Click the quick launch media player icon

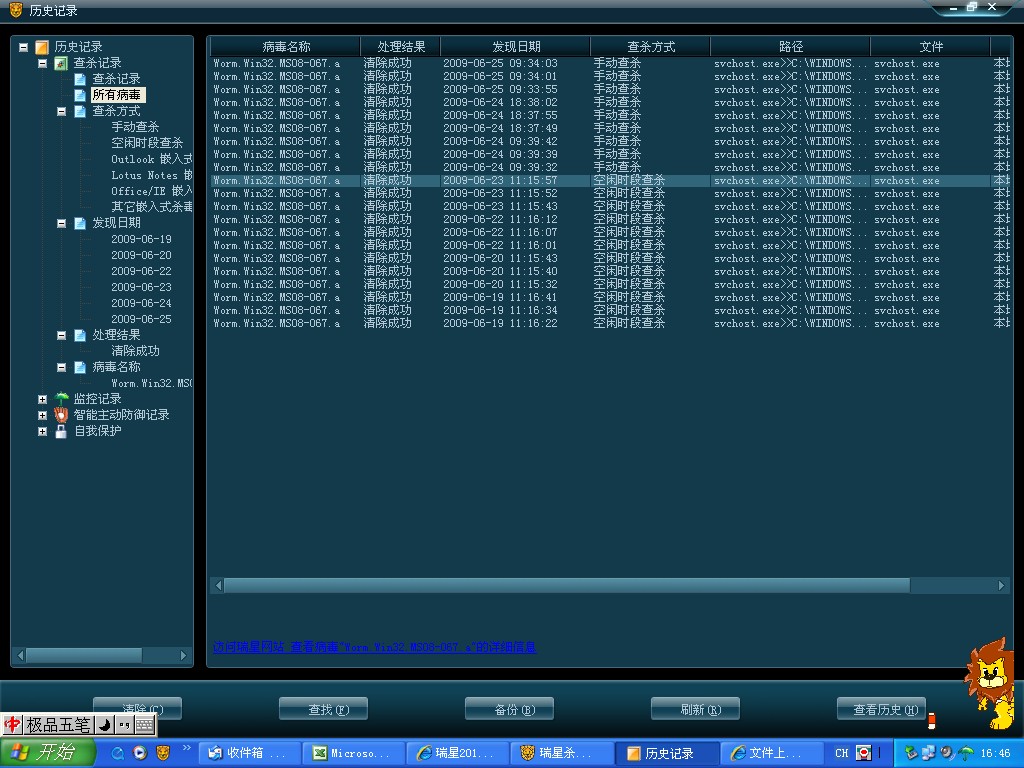140,753
